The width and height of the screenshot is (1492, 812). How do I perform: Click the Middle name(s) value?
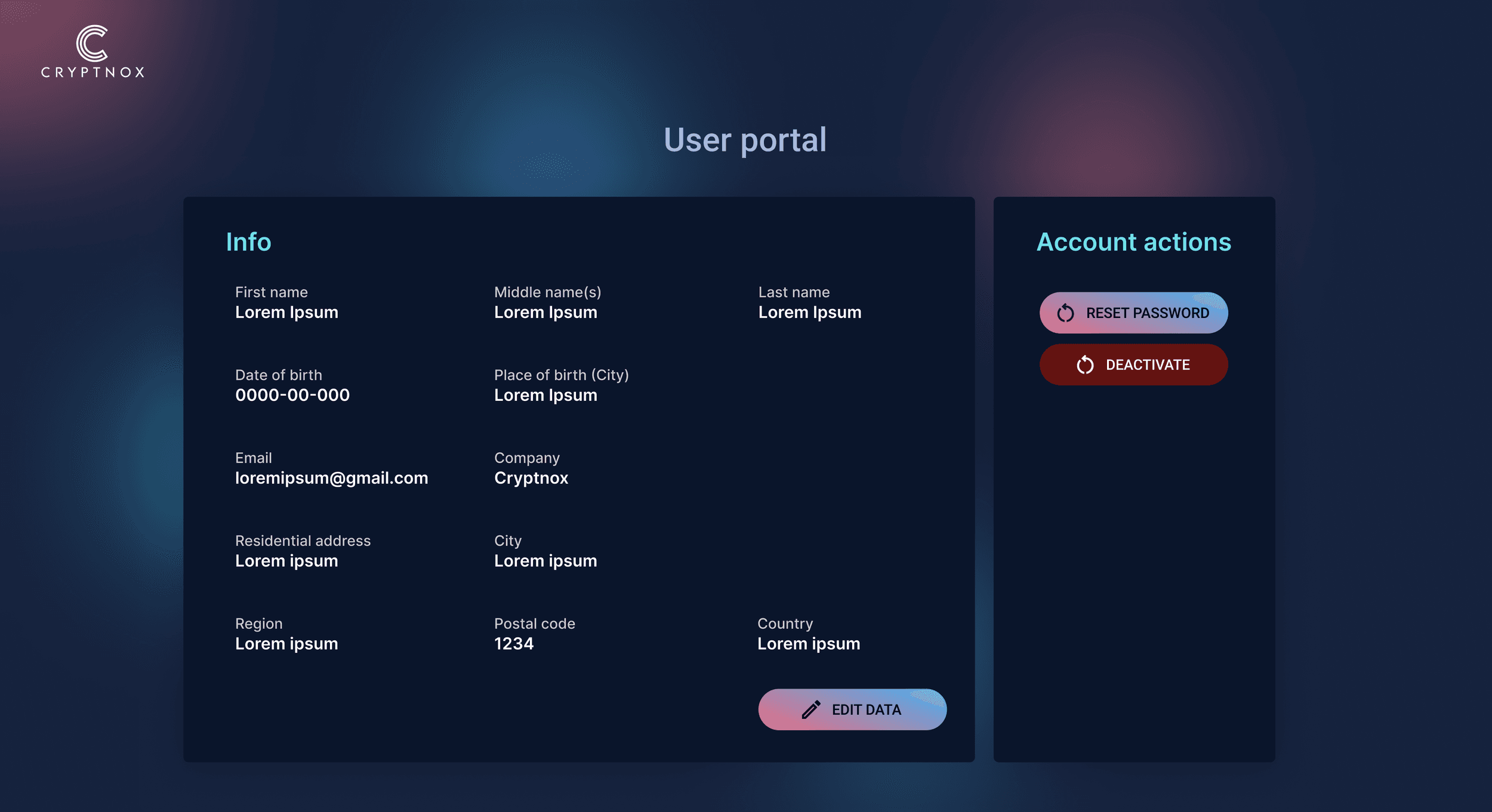pos(545,312)
